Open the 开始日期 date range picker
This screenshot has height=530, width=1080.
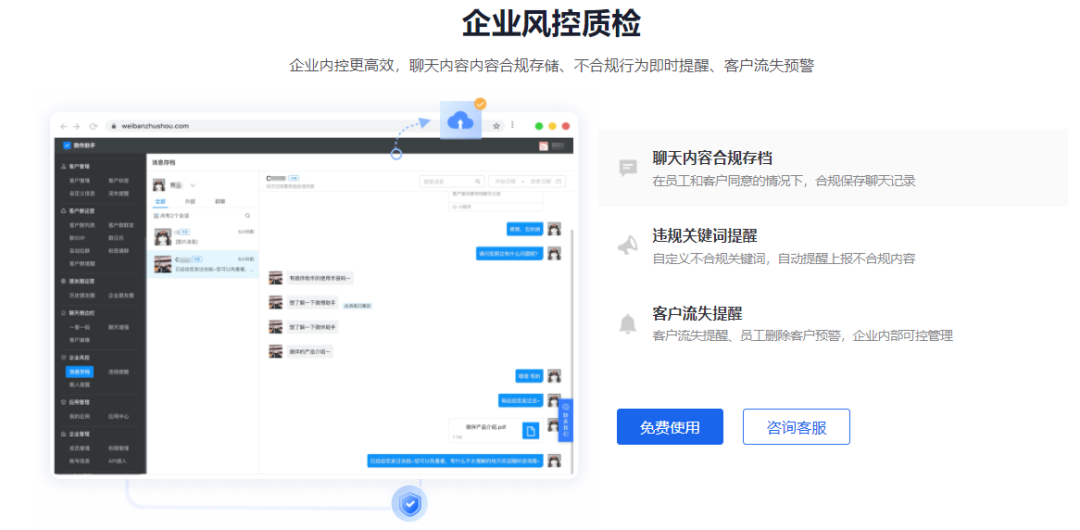pos(528,181)
